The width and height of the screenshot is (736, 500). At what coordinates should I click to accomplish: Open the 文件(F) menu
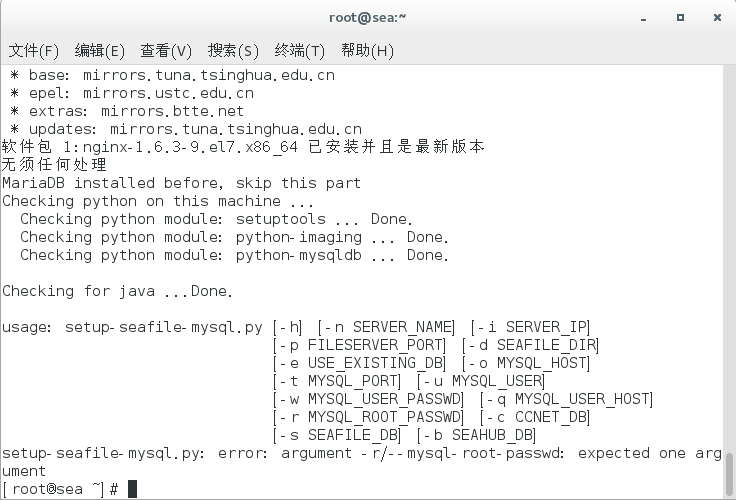[x=33, y=50]
